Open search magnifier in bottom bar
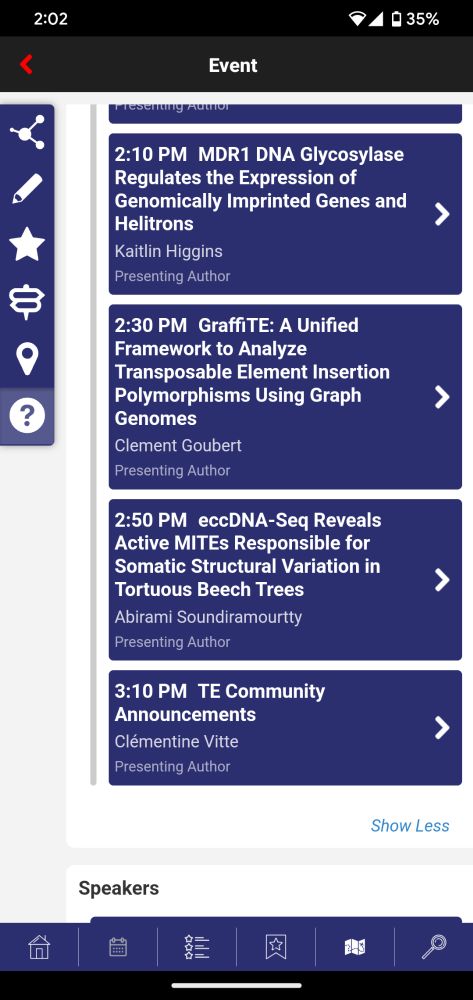 click(x=434, y=947)
